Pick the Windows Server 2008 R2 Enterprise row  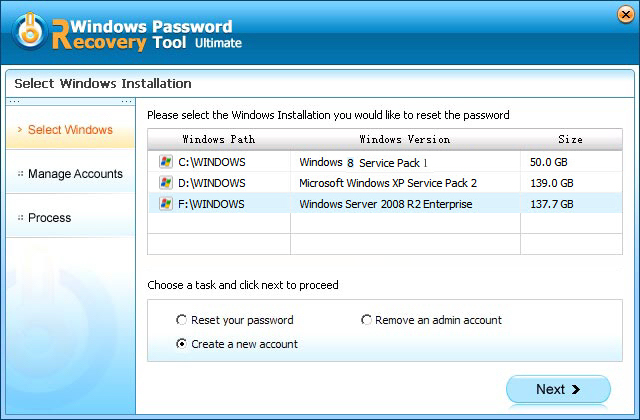pyautogui.click(x=386, y=204)
